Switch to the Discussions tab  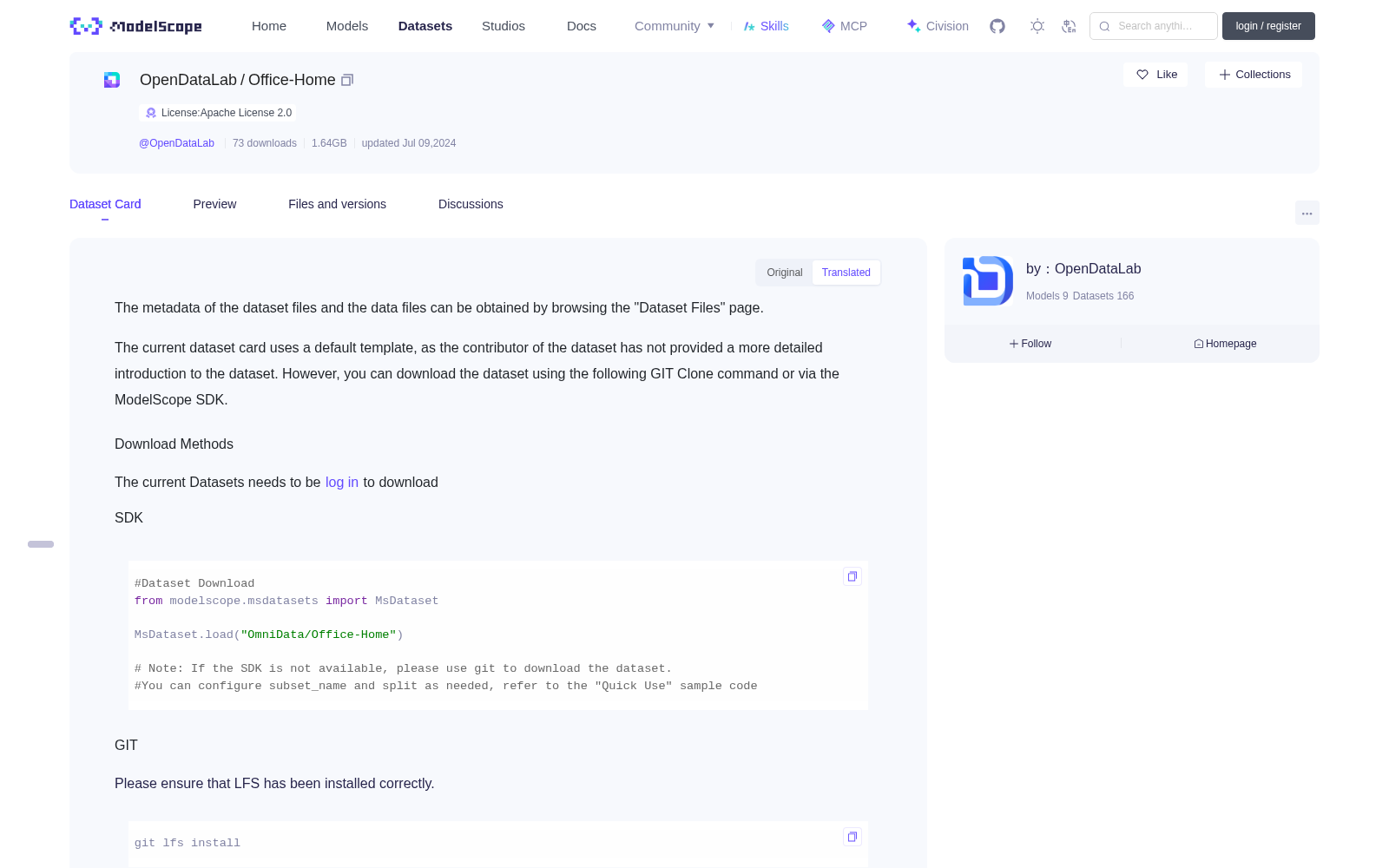[x=471, y=204]
